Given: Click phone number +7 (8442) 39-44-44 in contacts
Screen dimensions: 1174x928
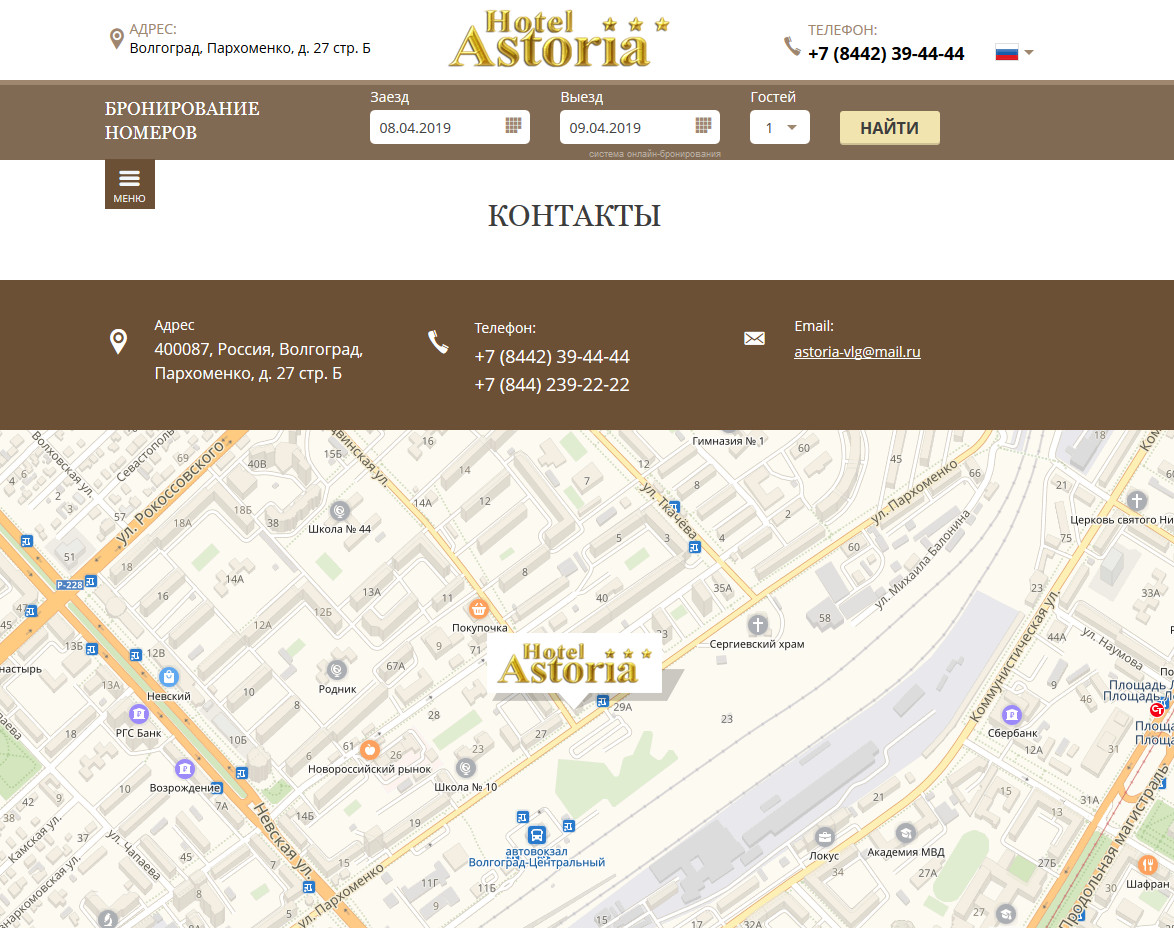Looking at the screenshot, I should 552,357.
